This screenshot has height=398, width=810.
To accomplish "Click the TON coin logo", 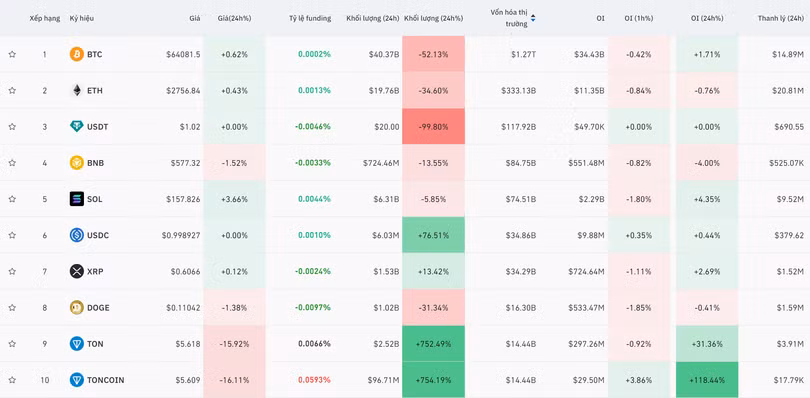I will point(76,344).
